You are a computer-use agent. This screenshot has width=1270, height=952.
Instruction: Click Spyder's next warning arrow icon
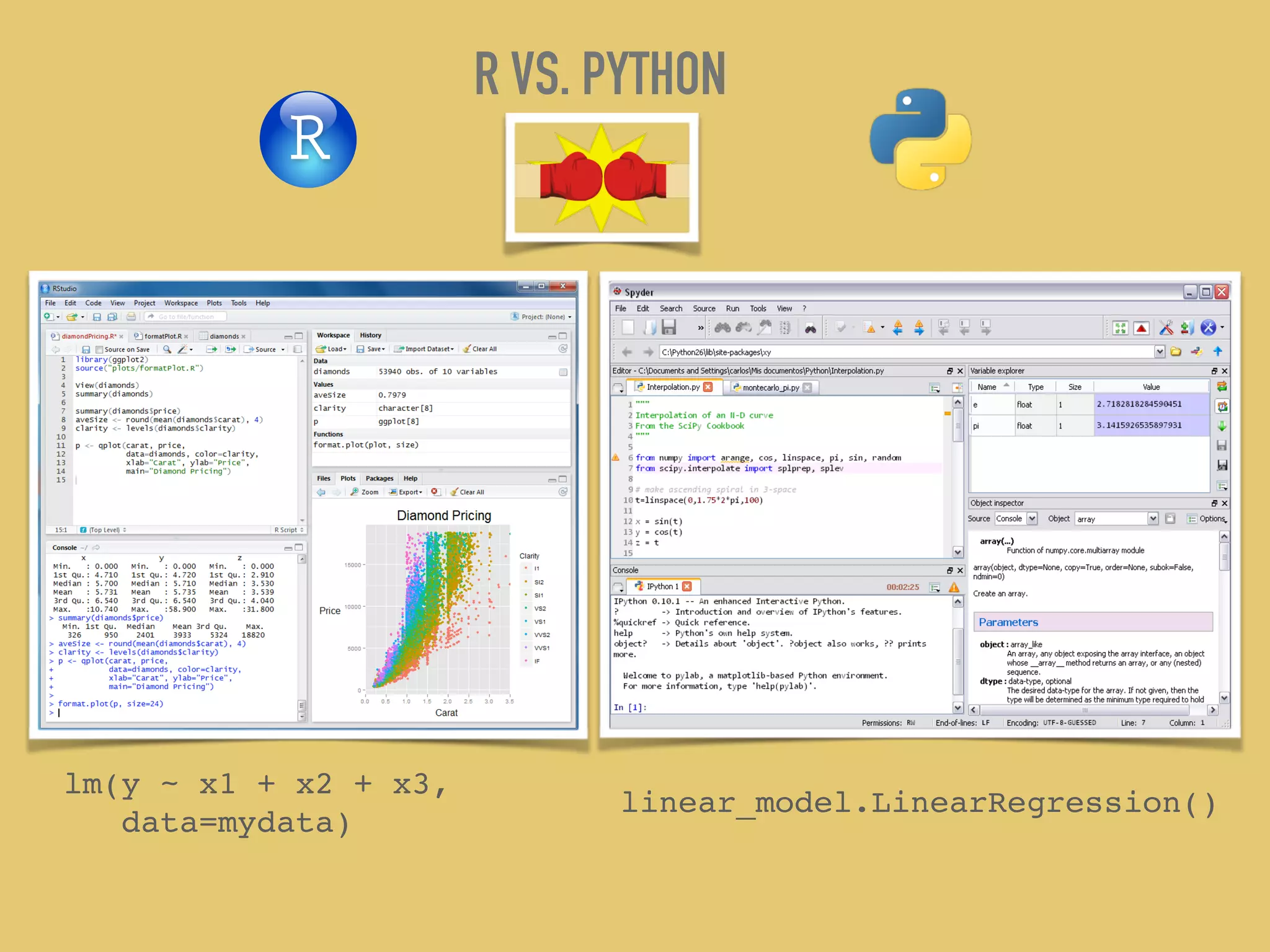click(x=919, y=327)
